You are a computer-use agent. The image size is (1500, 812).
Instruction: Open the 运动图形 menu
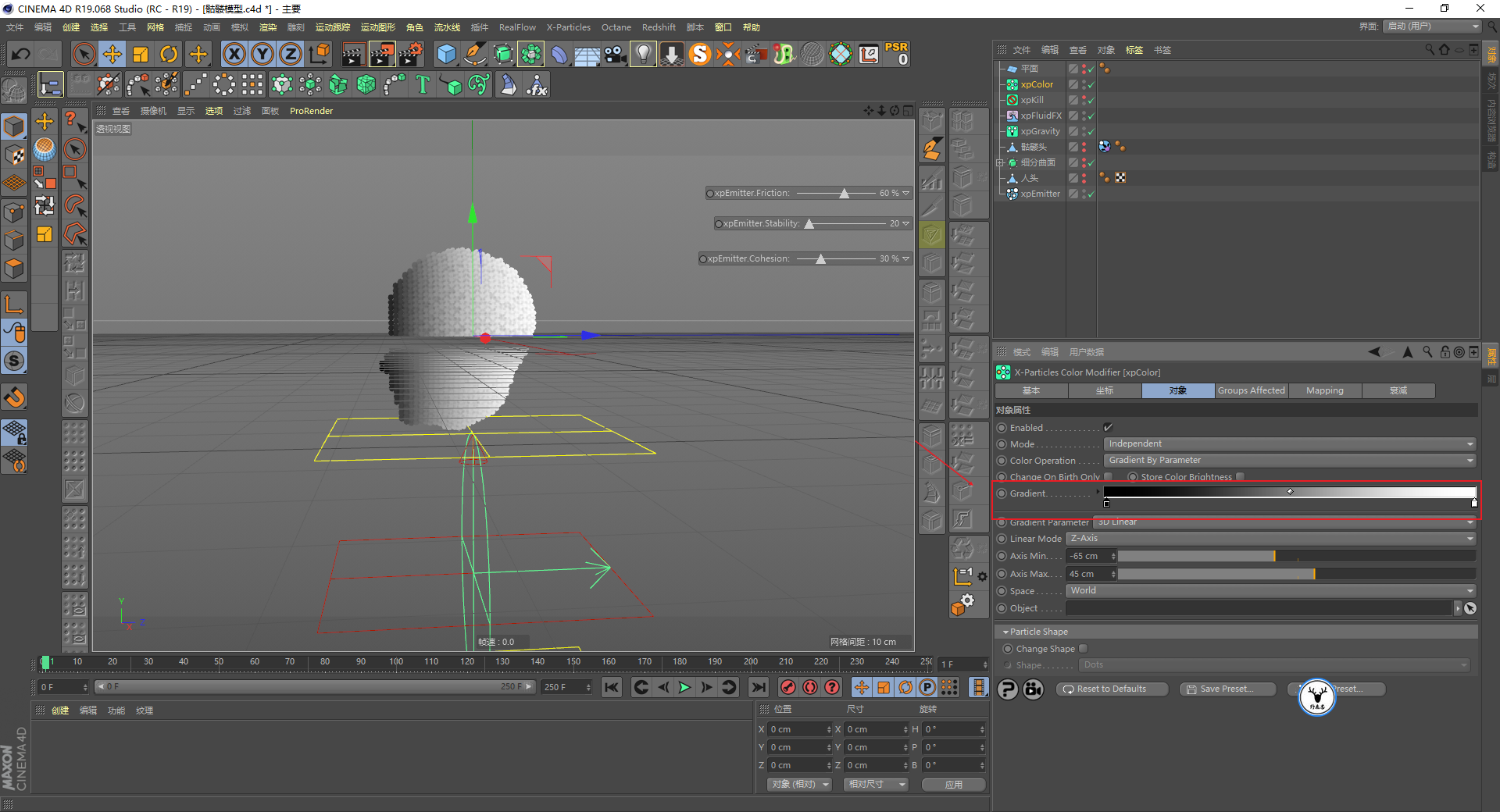coord(377,27)
